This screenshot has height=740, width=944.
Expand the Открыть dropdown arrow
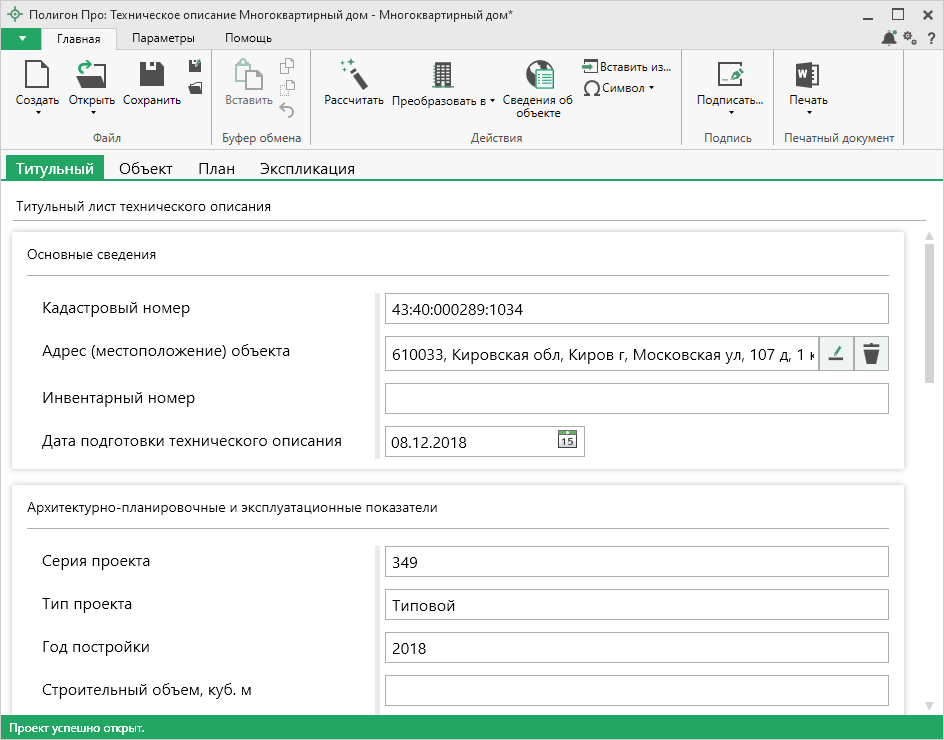(91, 113)
